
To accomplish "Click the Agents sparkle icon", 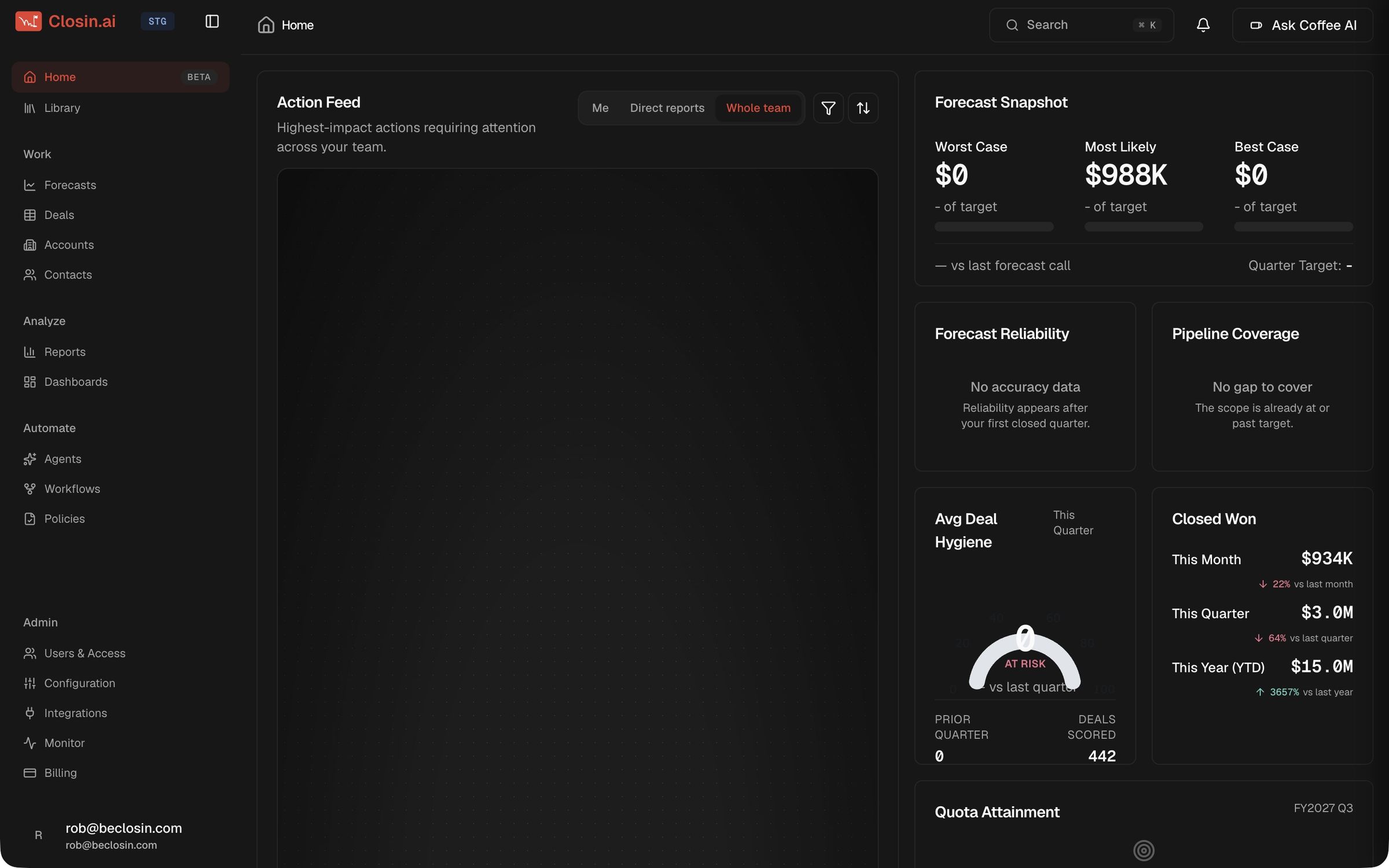I will point(30,459).
